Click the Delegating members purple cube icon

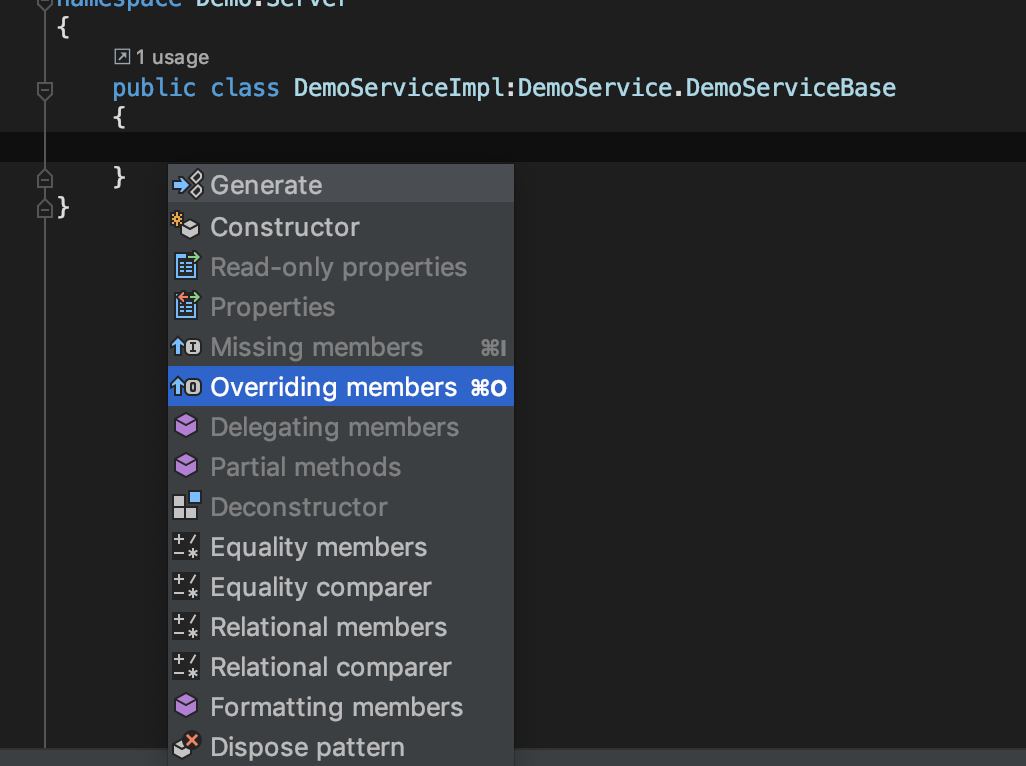point(186,427)
